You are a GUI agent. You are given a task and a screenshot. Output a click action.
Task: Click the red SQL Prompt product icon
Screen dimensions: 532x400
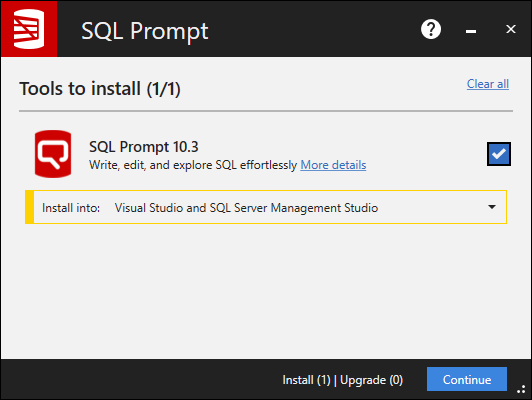[x=53, y=154]
